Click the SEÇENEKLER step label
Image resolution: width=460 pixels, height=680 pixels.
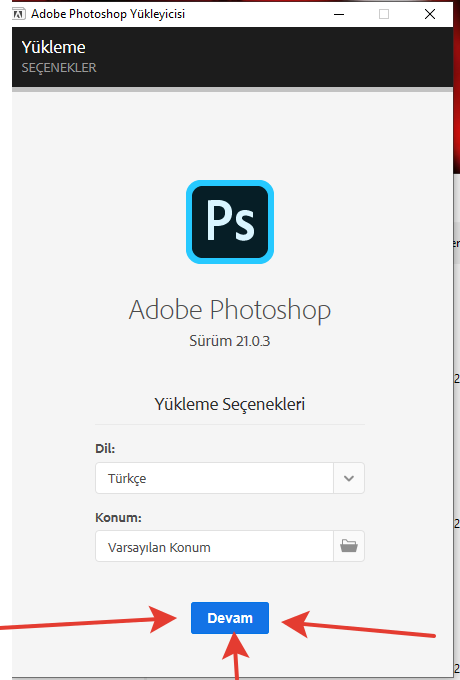[x=59, y=68]
